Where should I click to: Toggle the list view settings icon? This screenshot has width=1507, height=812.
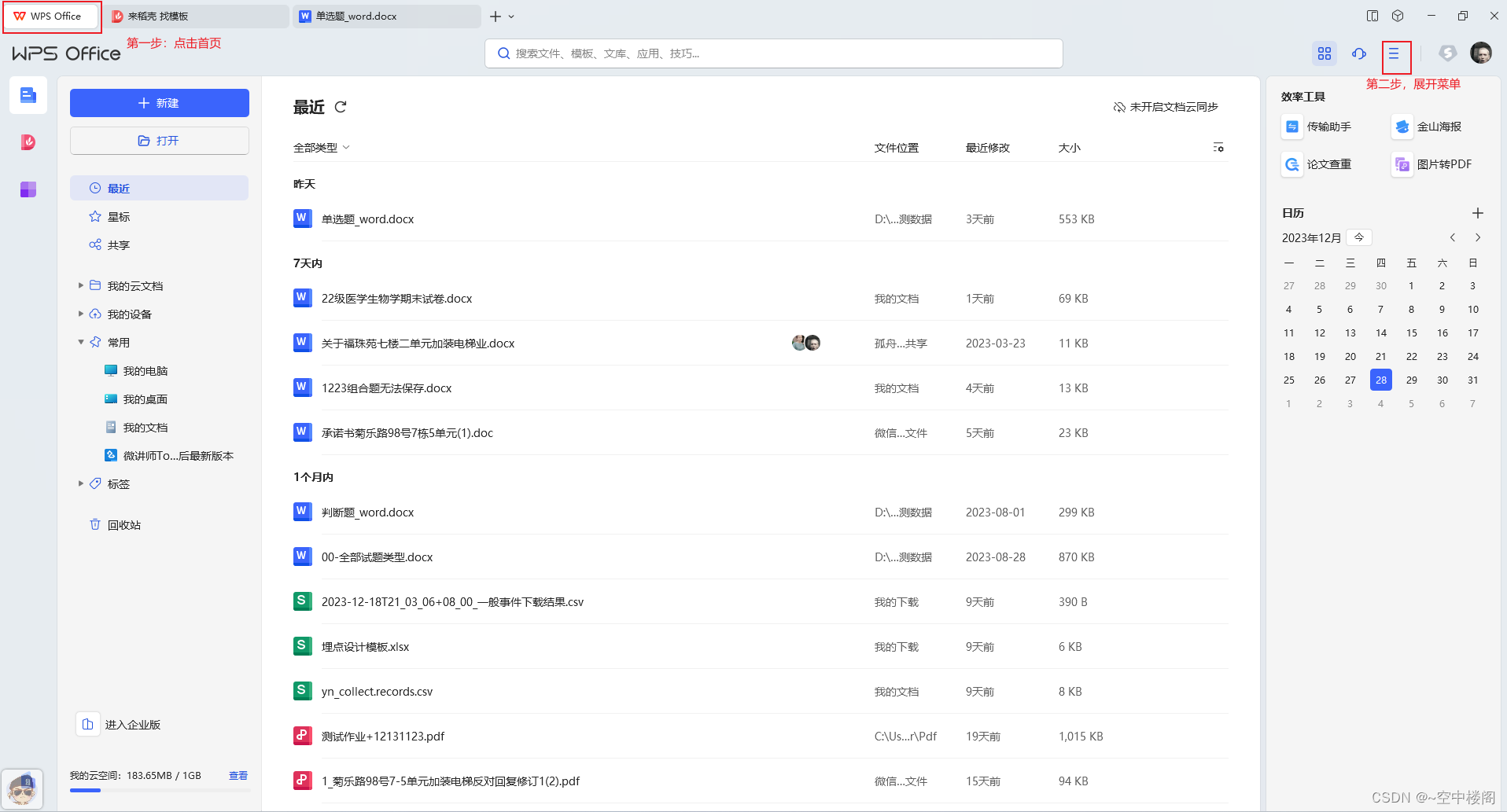click(1218, 148)
